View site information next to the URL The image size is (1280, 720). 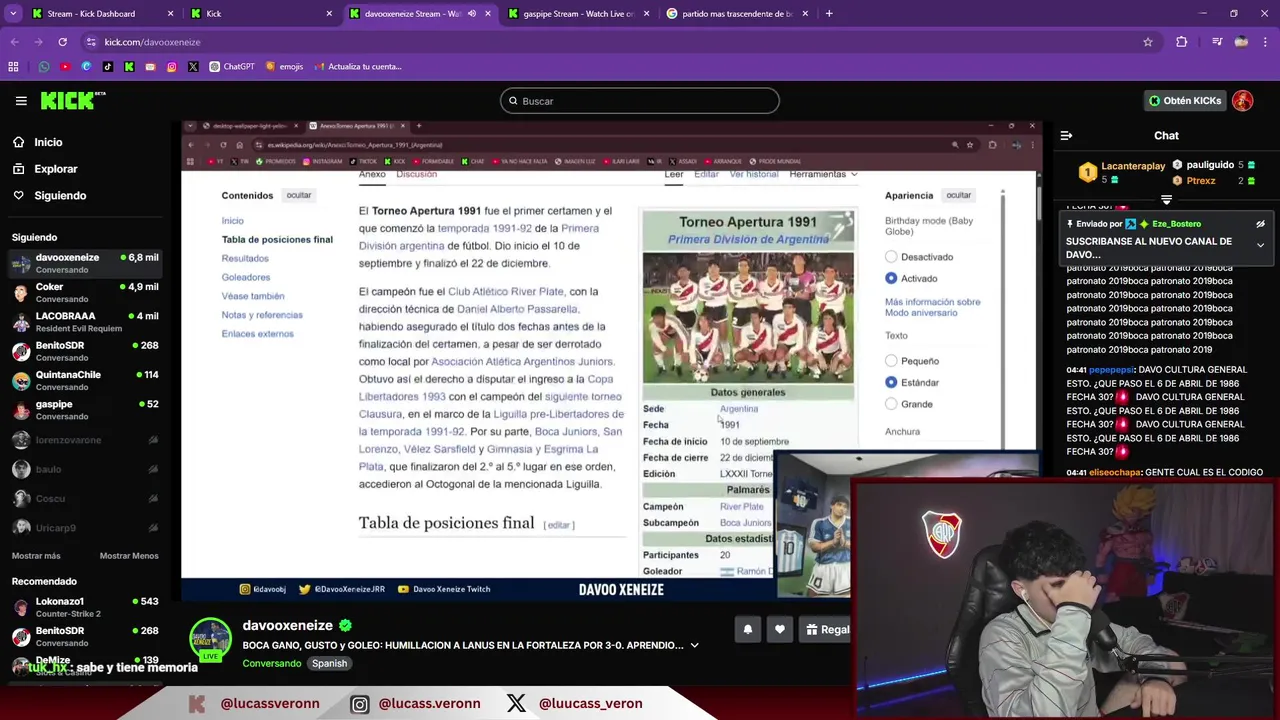pos(91,42)
